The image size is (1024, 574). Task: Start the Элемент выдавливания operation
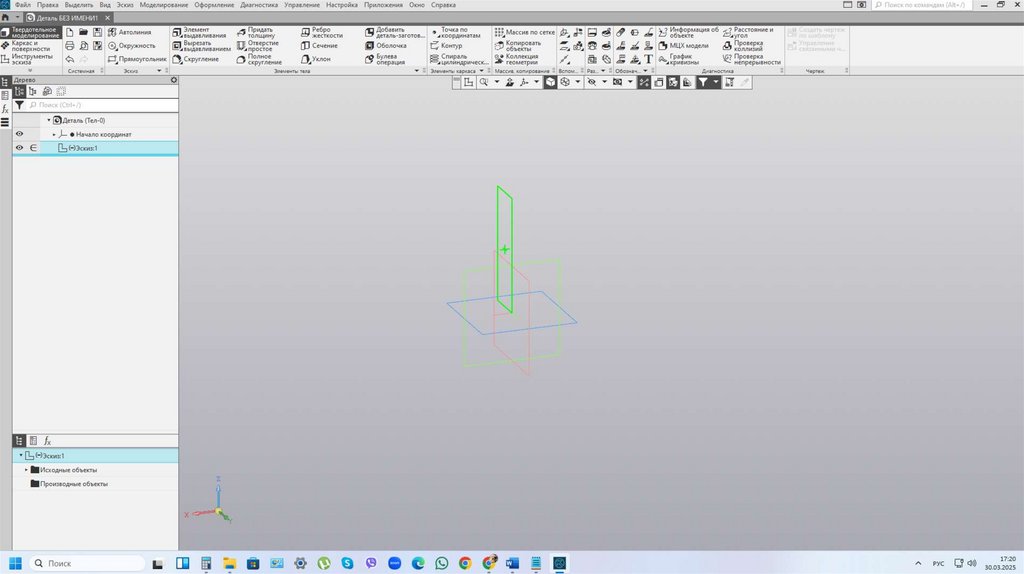pyautogui.click(x=199, y=32)
